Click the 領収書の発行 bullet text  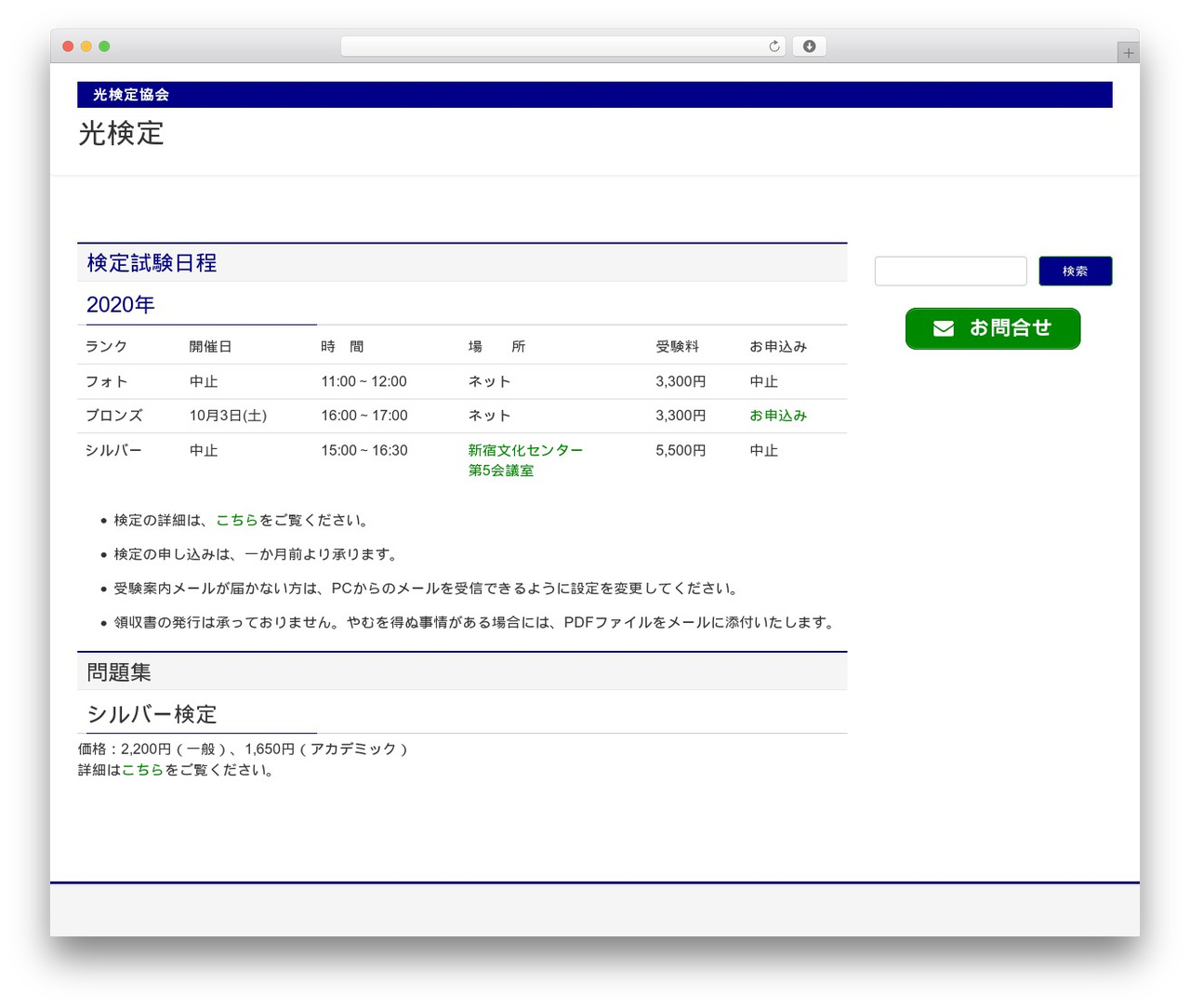[475, 622]
